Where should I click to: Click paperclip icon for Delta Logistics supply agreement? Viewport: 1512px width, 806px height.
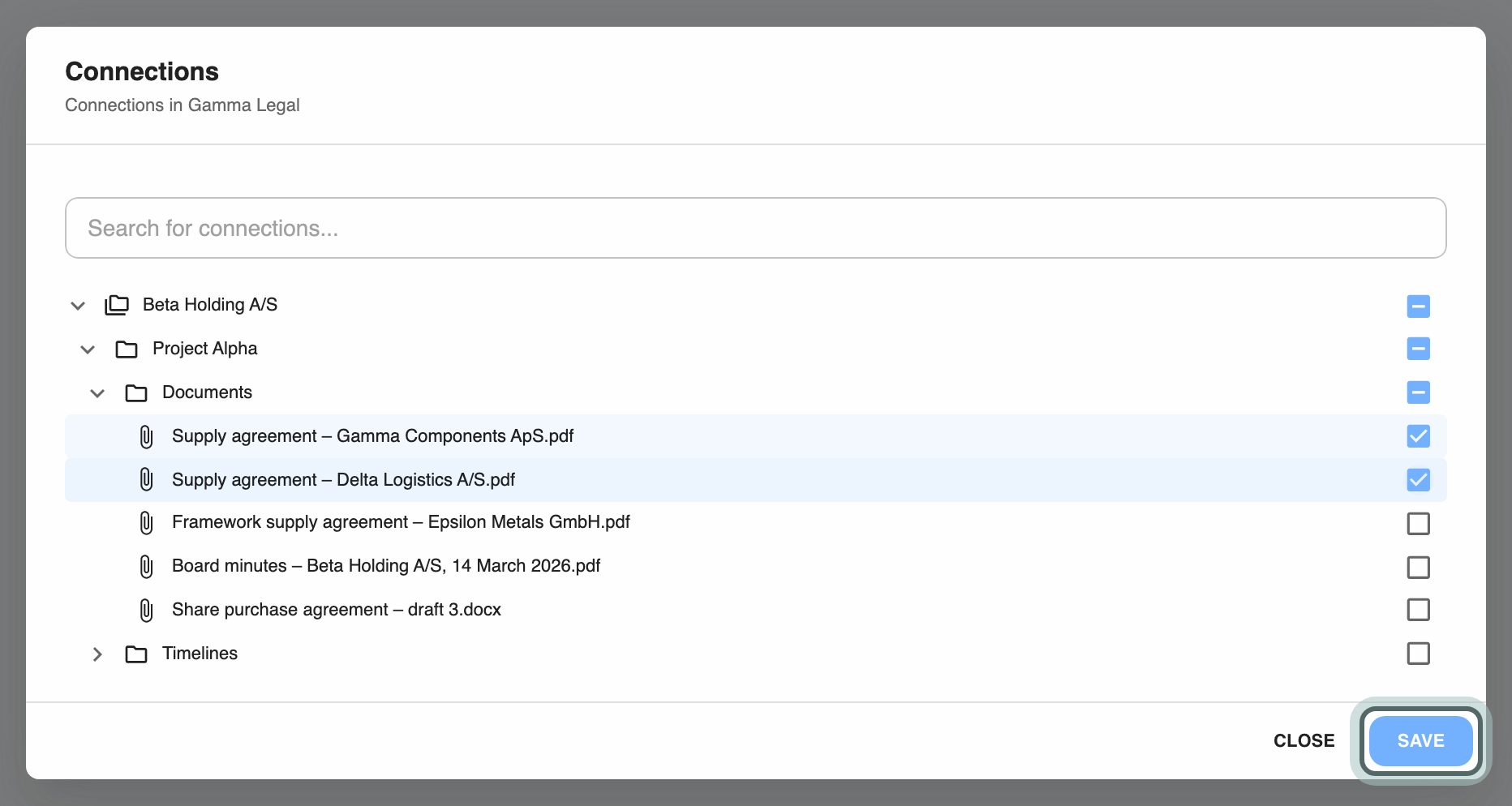(146, 480)
